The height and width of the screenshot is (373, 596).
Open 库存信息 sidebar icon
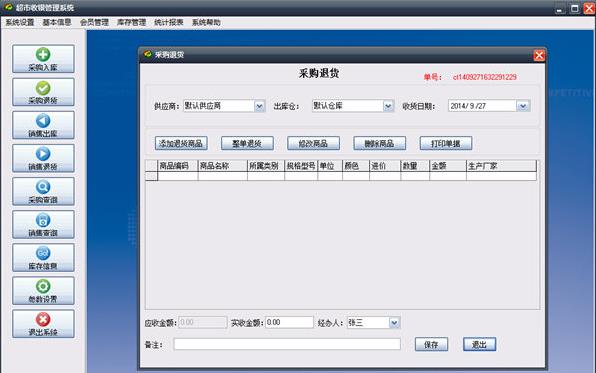pyautogui.click(x=43, y=253)
